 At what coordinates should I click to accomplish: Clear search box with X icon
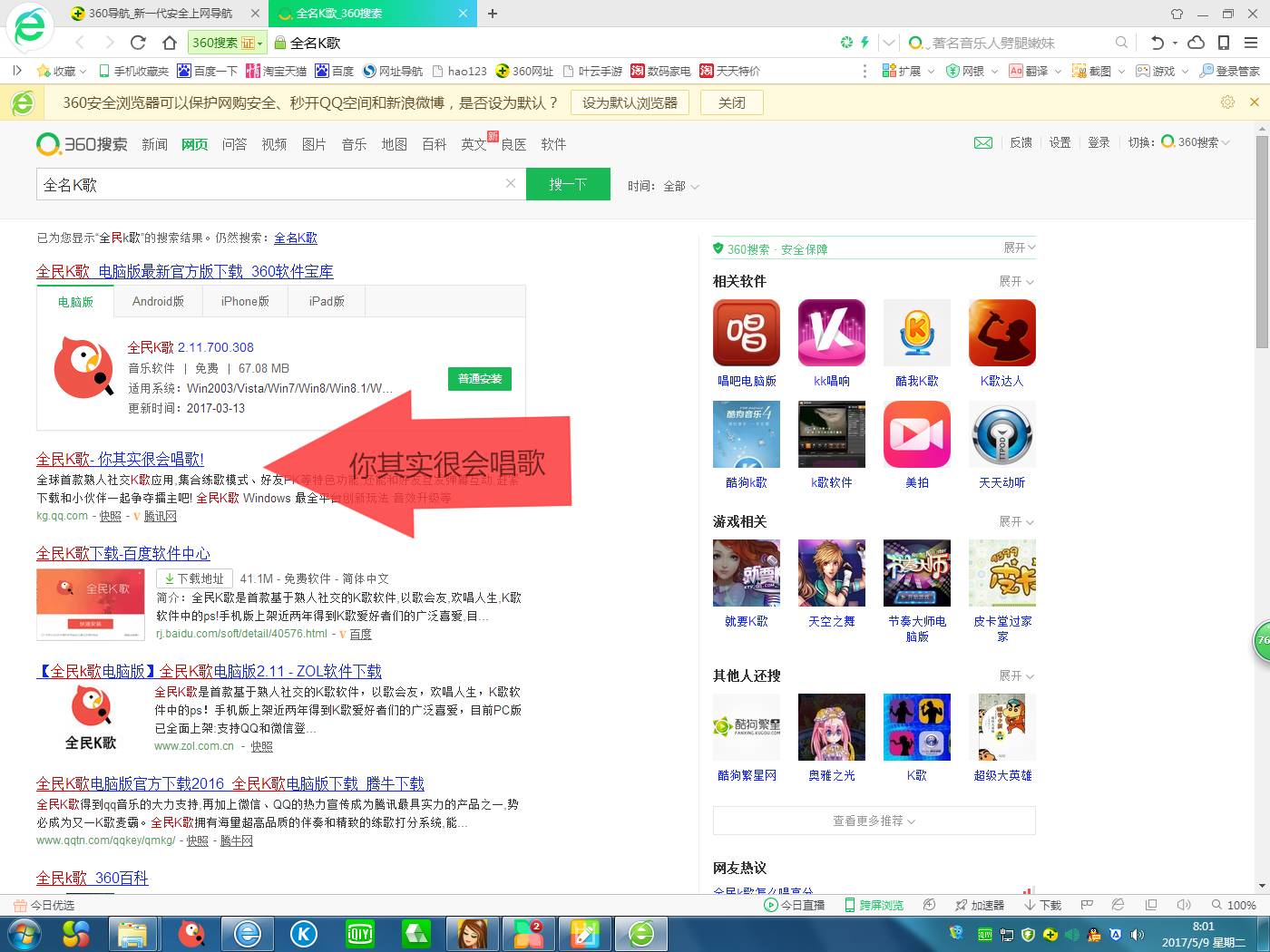511,184
